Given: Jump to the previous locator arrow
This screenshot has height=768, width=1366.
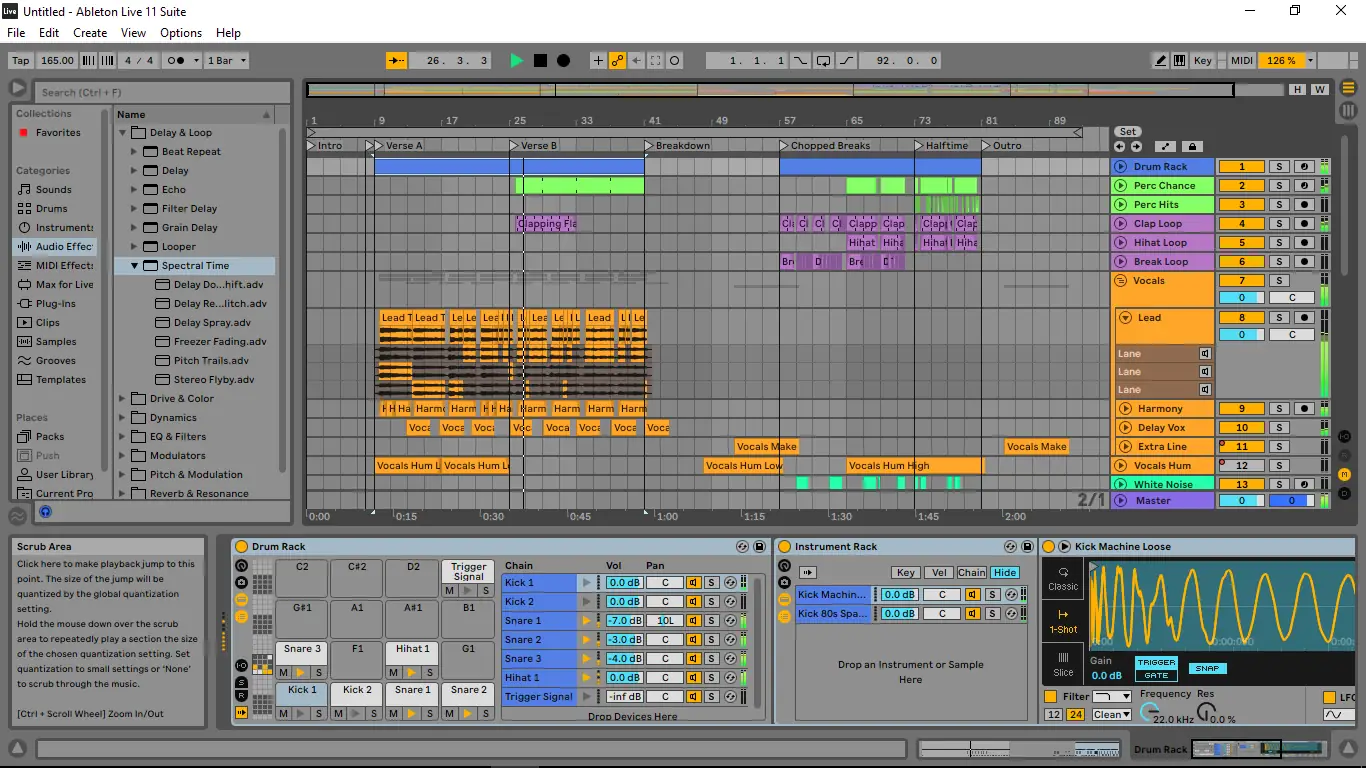Looking at the screenshot, I should coord(1121,147).
